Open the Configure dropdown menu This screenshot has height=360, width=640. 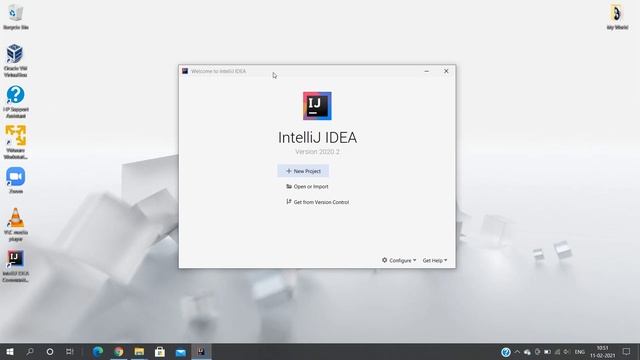coord(399,260)
